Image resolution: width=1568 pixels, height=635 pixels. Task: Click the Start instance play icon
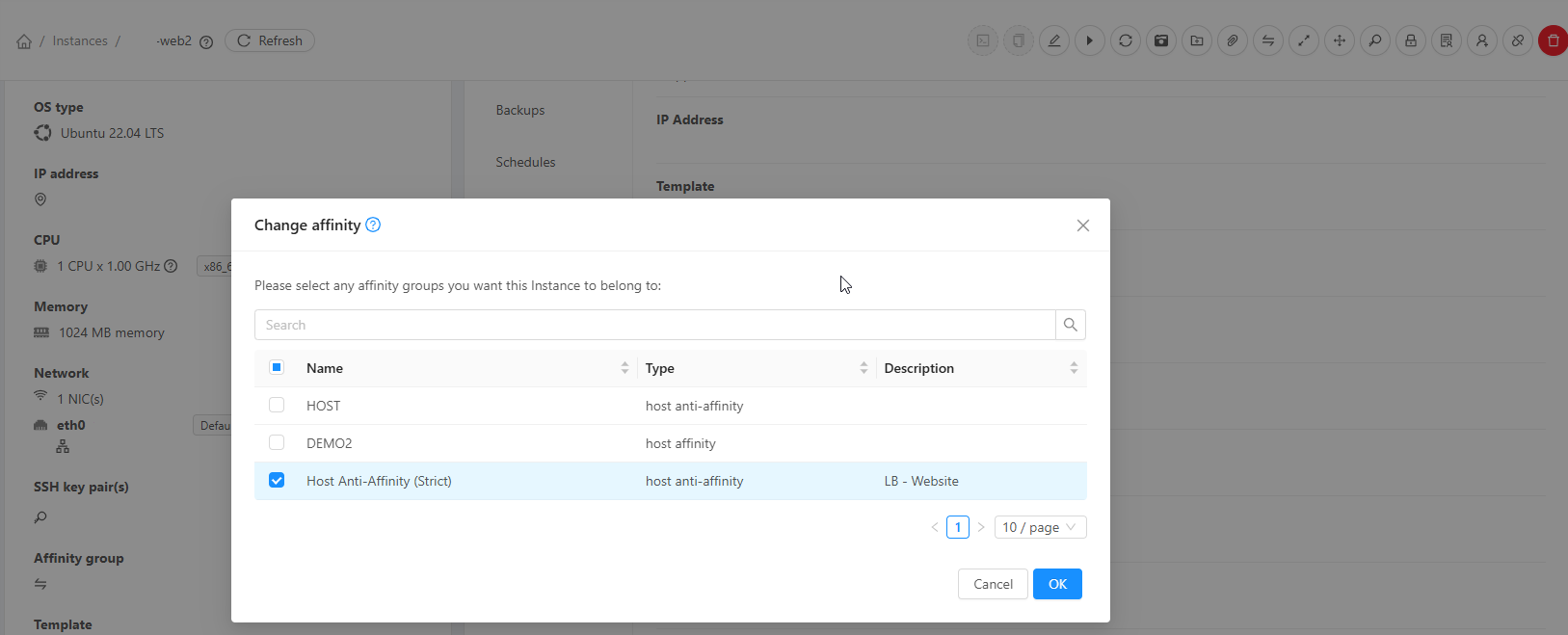[x=1089, y=40]
